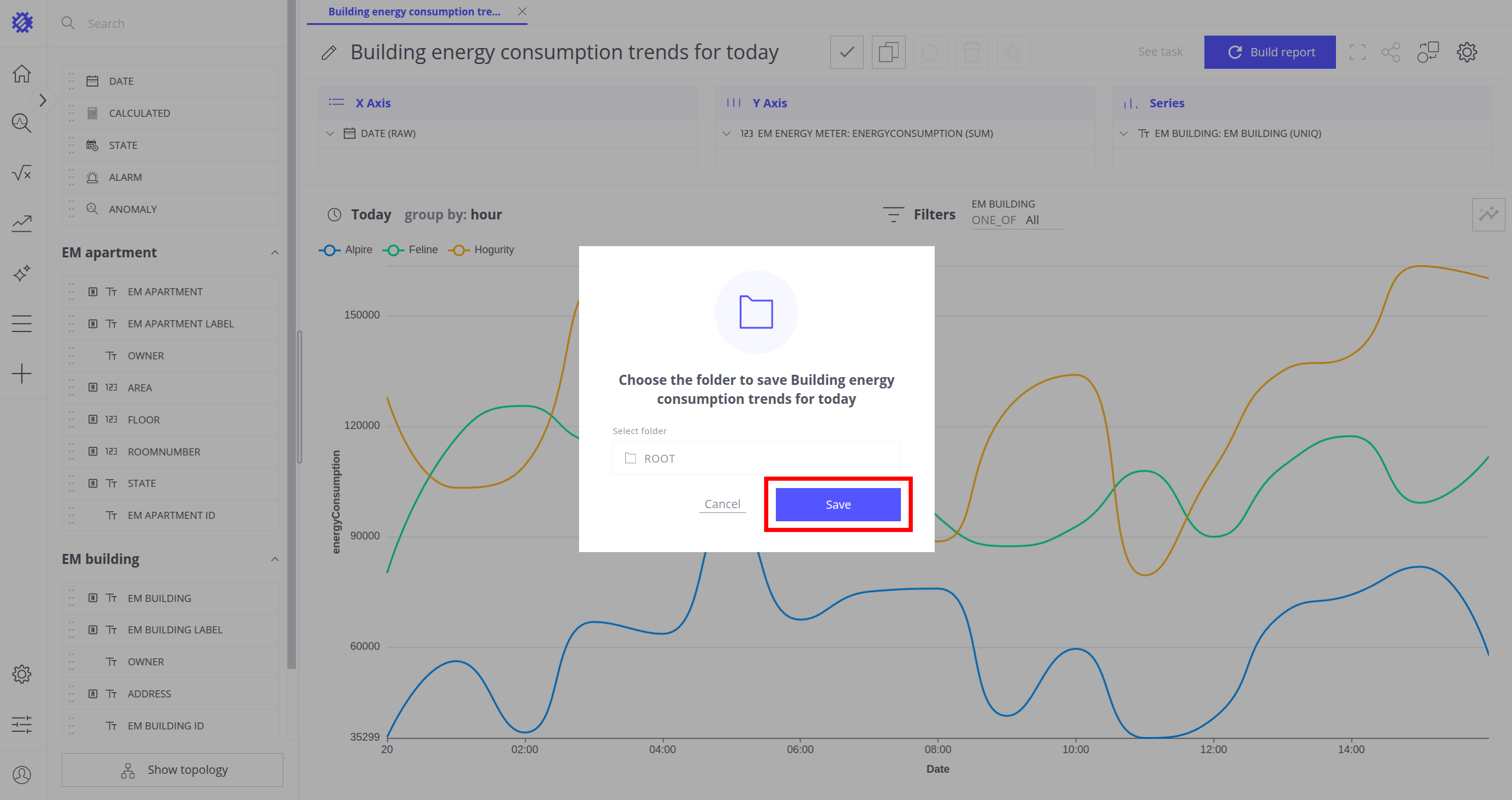Open the Home sidebar icon
This screenshot has height=800, width=1512.
coord(22,74)
